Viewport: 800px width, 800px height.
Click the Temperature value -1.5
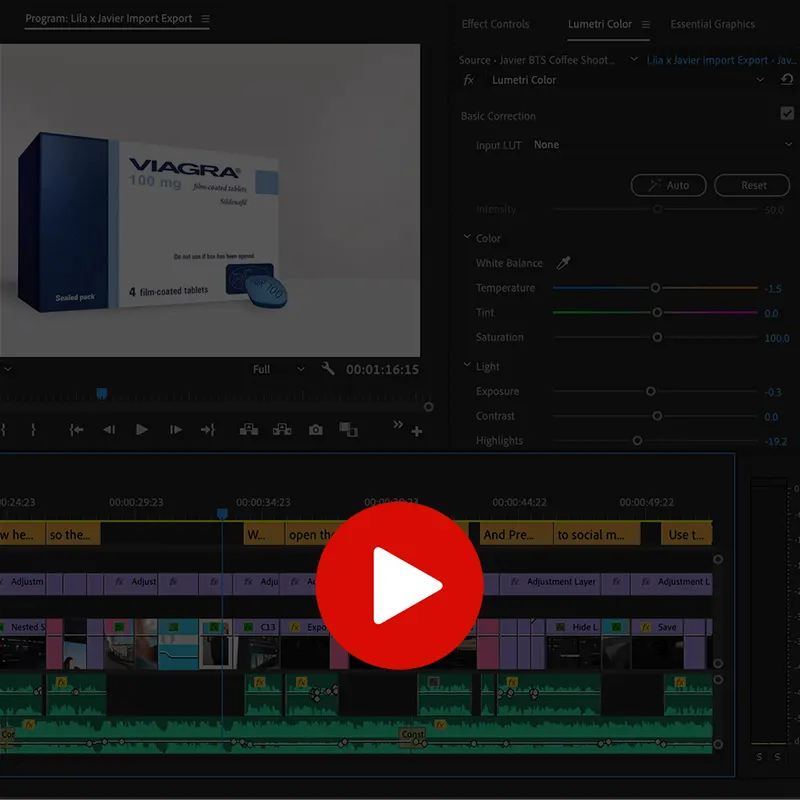click(773, 289)
